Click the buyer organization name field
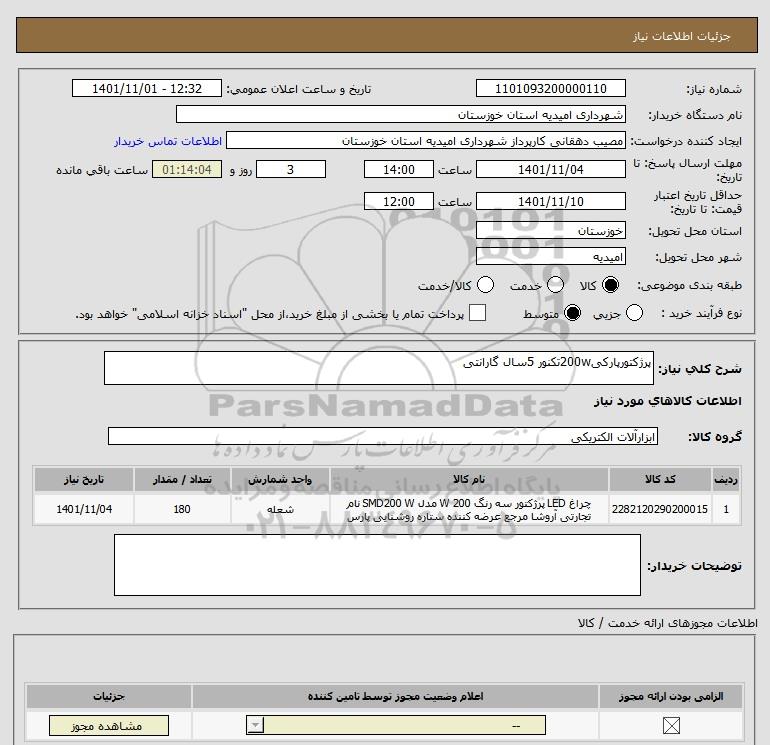 [401, 114]
